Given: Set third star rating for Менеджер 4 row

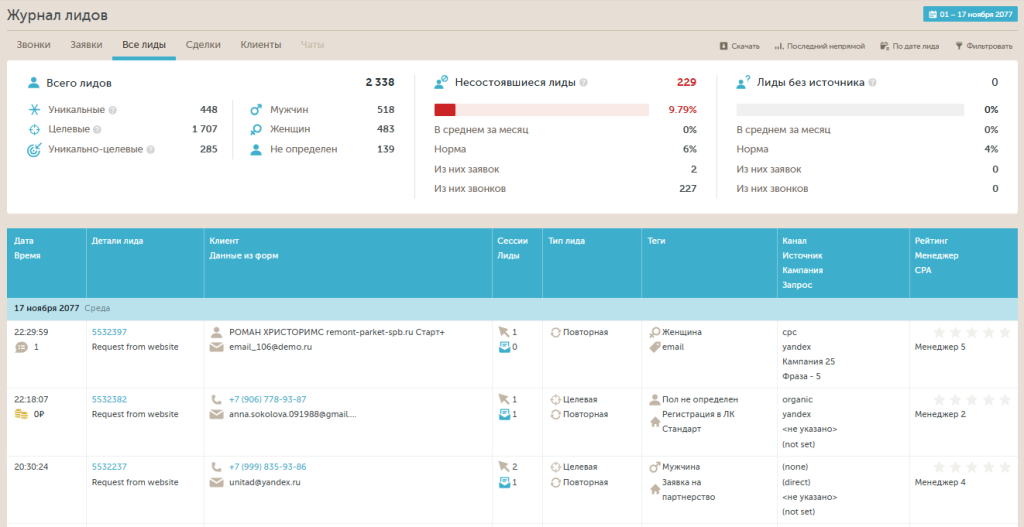Looking at the screenshot, I should 973,467.
